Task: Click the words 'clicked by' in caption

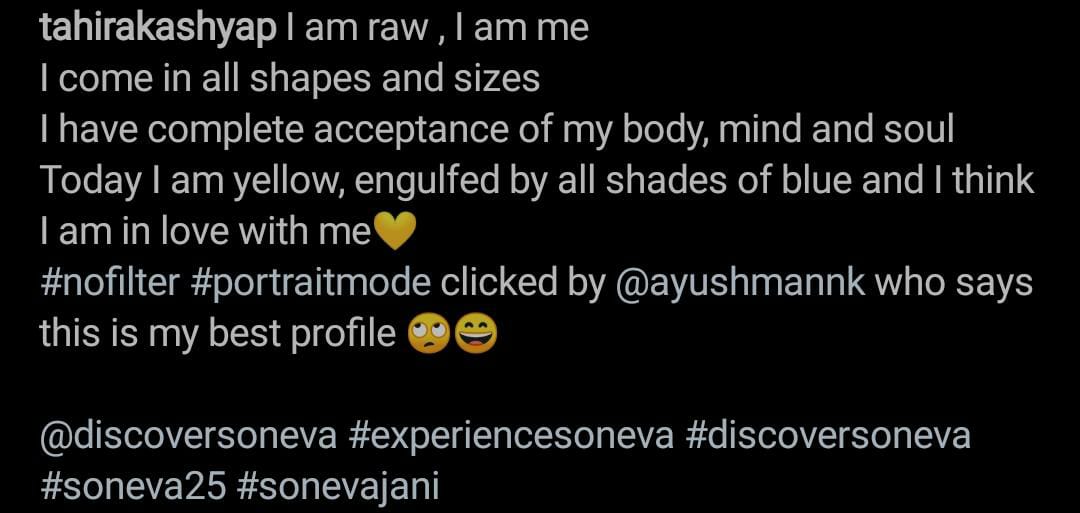Action: click(x=522, y=284)
